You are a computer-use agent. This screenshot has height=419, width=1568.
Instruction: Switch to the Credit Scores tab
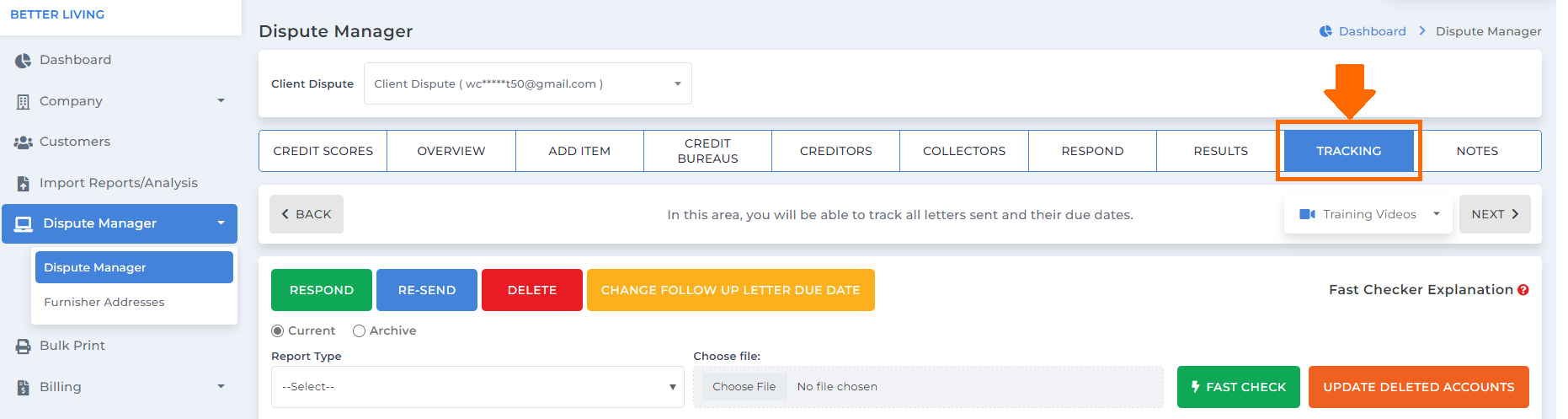point(323,151)
